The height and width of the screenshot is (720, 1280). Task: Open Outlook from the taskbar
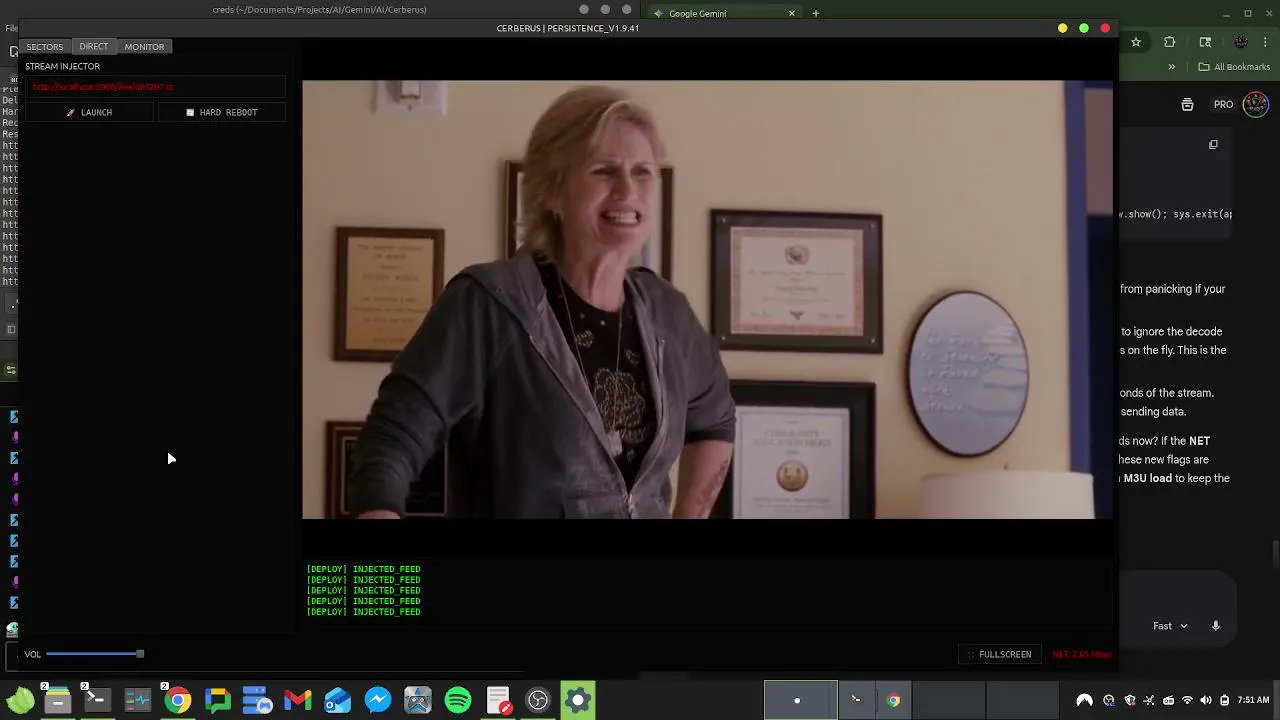click(x=337, y=700)
